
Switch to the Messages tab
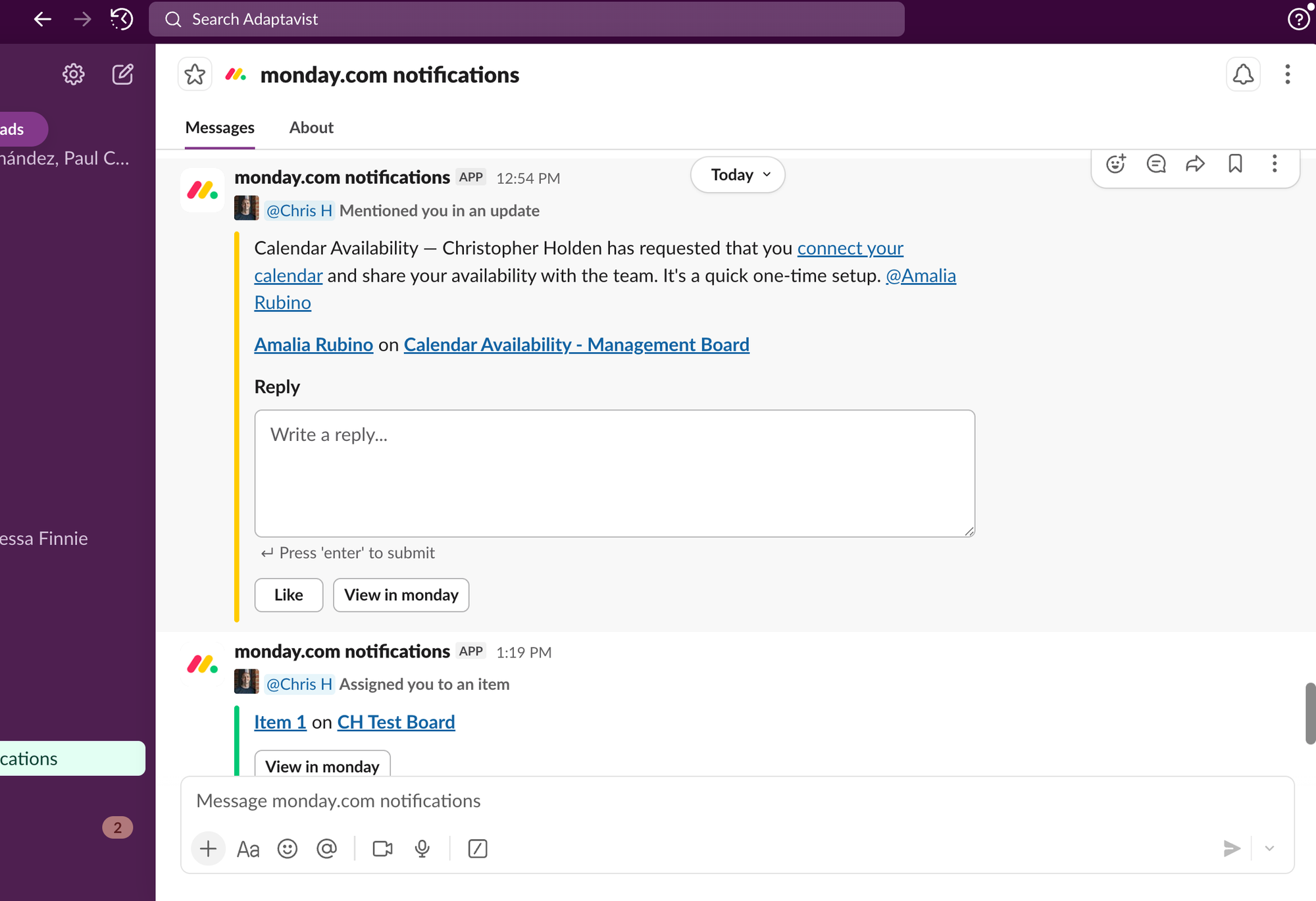click(220, 128)
